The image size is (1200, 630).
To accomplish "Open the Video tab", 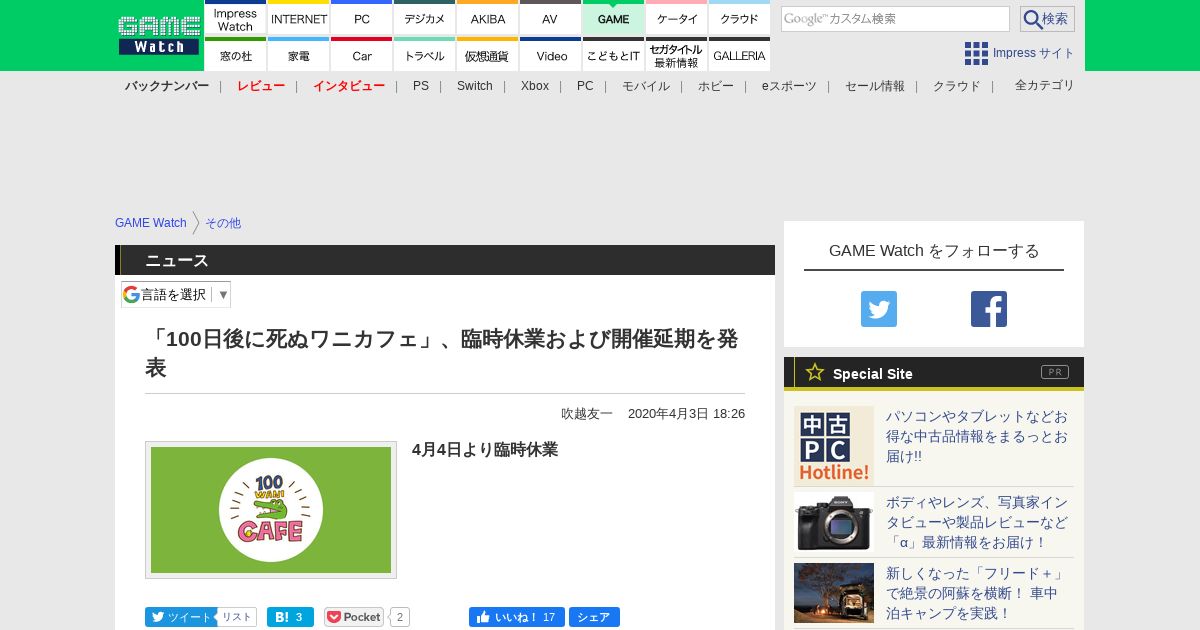I will click(x=550, y=55).
